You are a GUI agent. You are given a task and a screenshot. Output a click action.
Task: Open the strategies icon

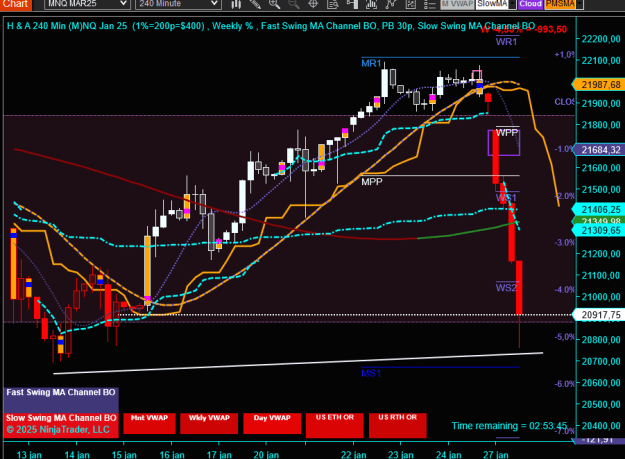coord(391,4)
